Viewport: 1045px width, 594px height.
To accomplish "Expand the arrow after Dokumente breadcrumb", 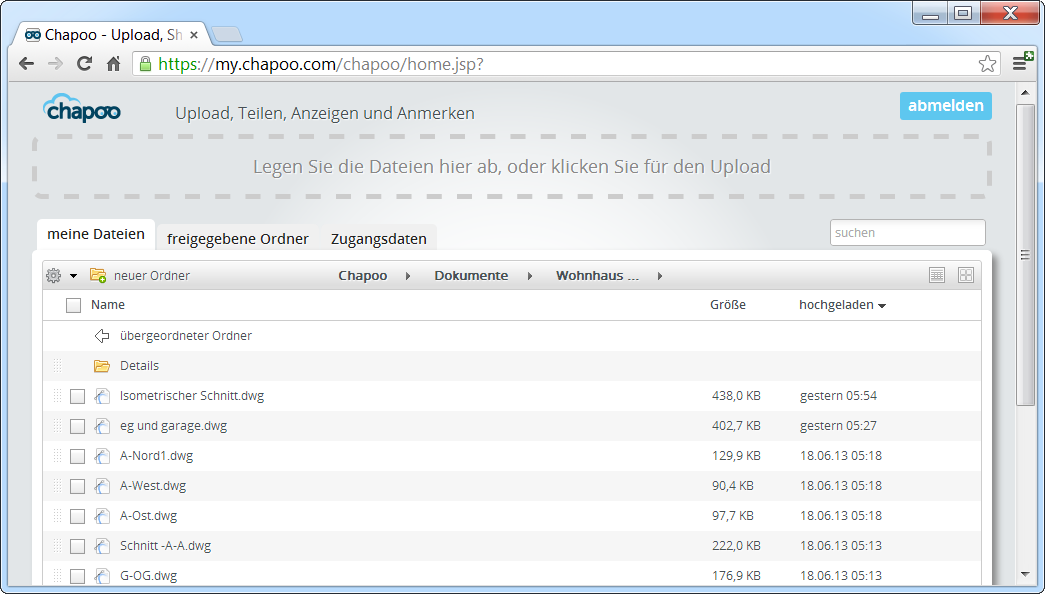I will click(530, 276).
